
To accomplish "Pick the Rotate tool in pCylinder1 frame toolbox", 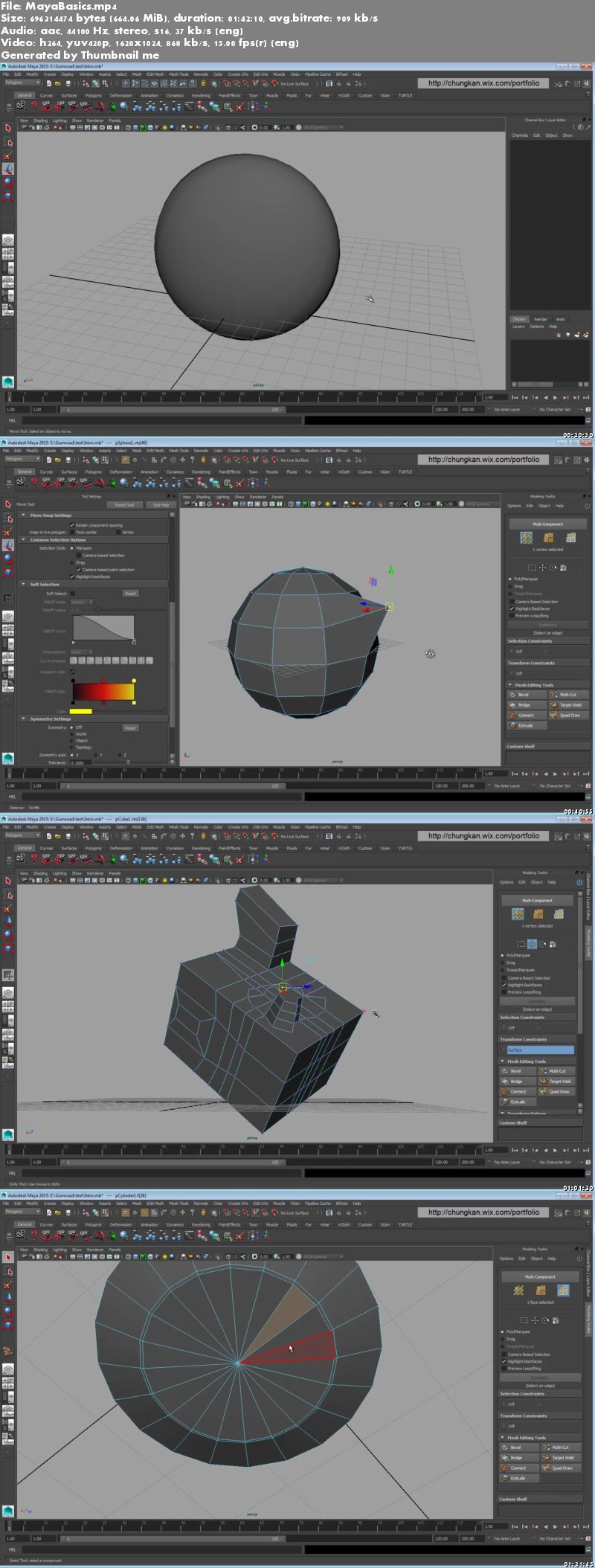I will pyautogui.click(x=8, y=1310).
